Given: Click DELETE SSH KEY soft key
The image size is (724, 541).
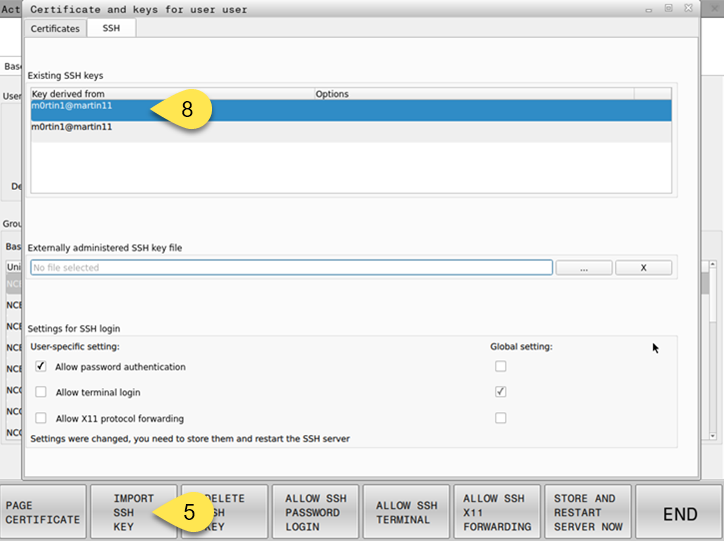Looking at the screenshot, I should 224,512.
